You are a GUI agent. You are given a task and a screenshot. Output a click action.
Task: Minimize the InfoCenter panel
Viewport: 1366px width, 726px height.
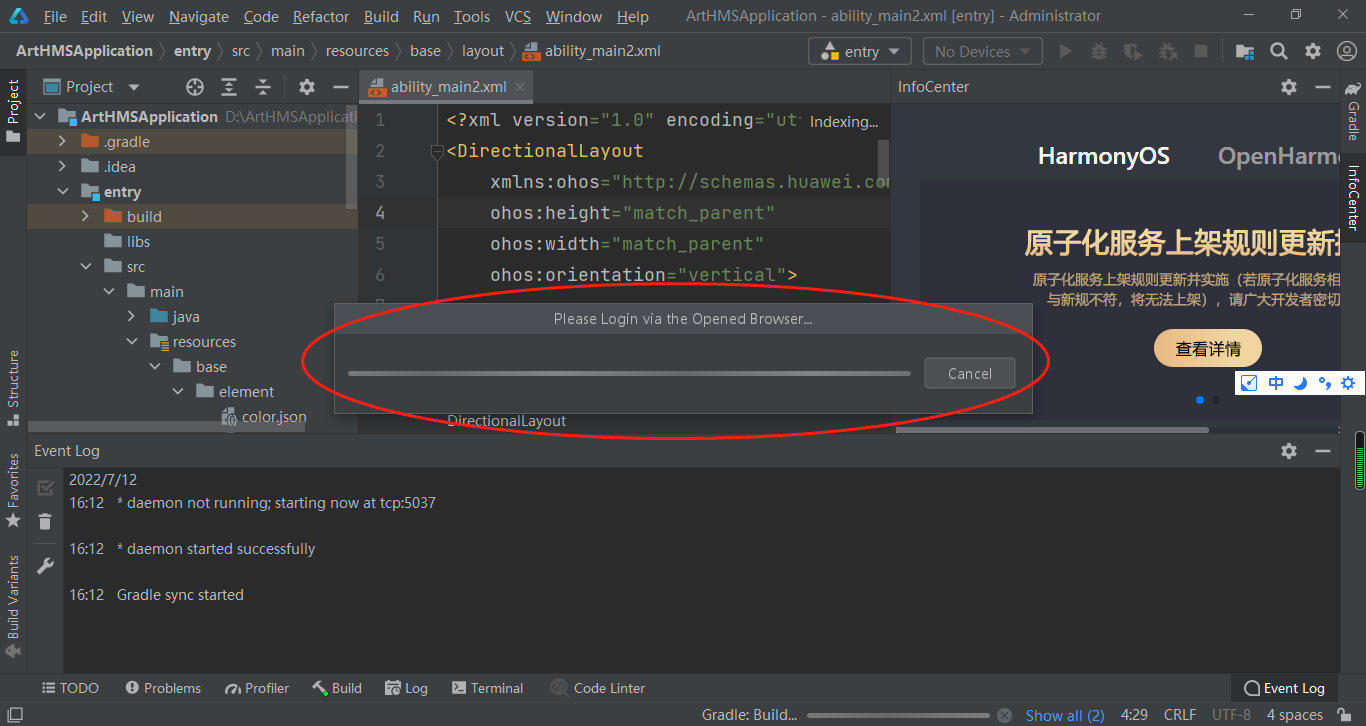pyautogui.click(x=1323, y=87)
